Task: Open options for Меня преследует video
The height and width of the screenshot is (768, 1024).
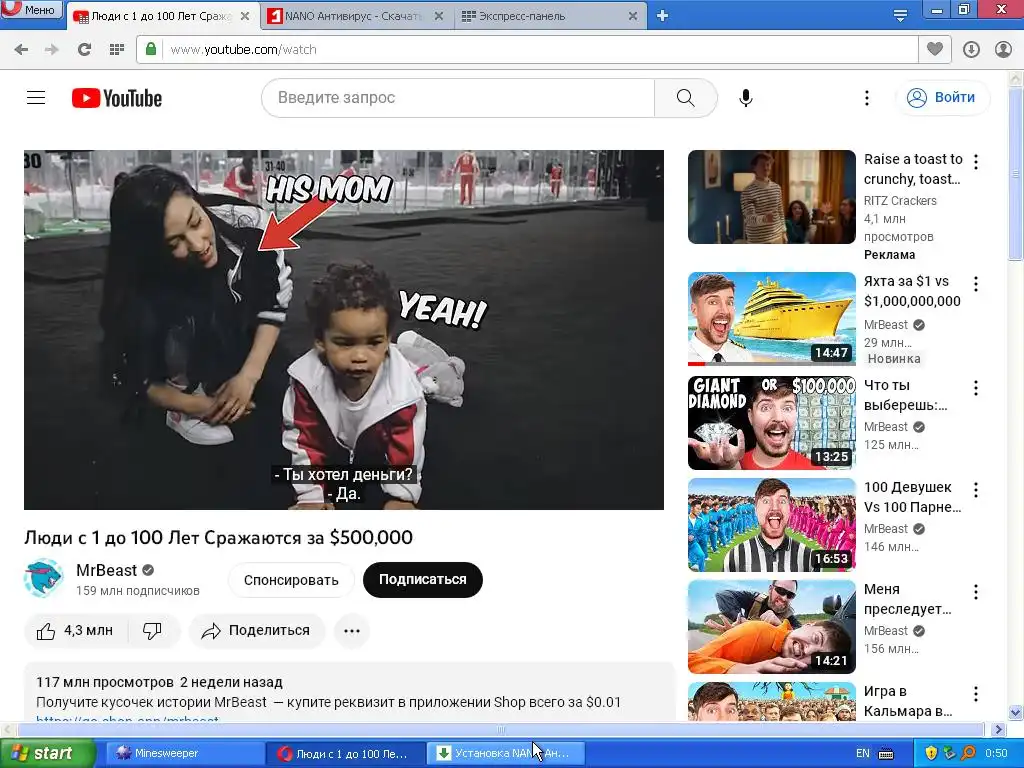Action: [x=976, y=592]
